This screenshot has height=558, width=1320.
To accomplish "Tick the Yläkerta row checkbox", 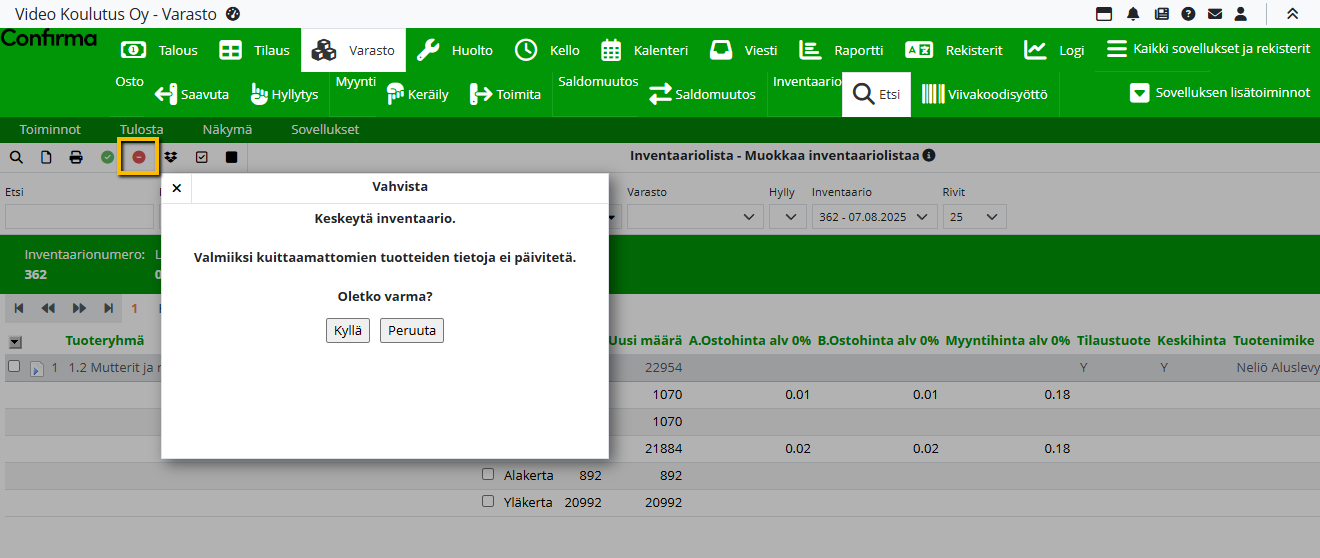I will tap(488, 501).
